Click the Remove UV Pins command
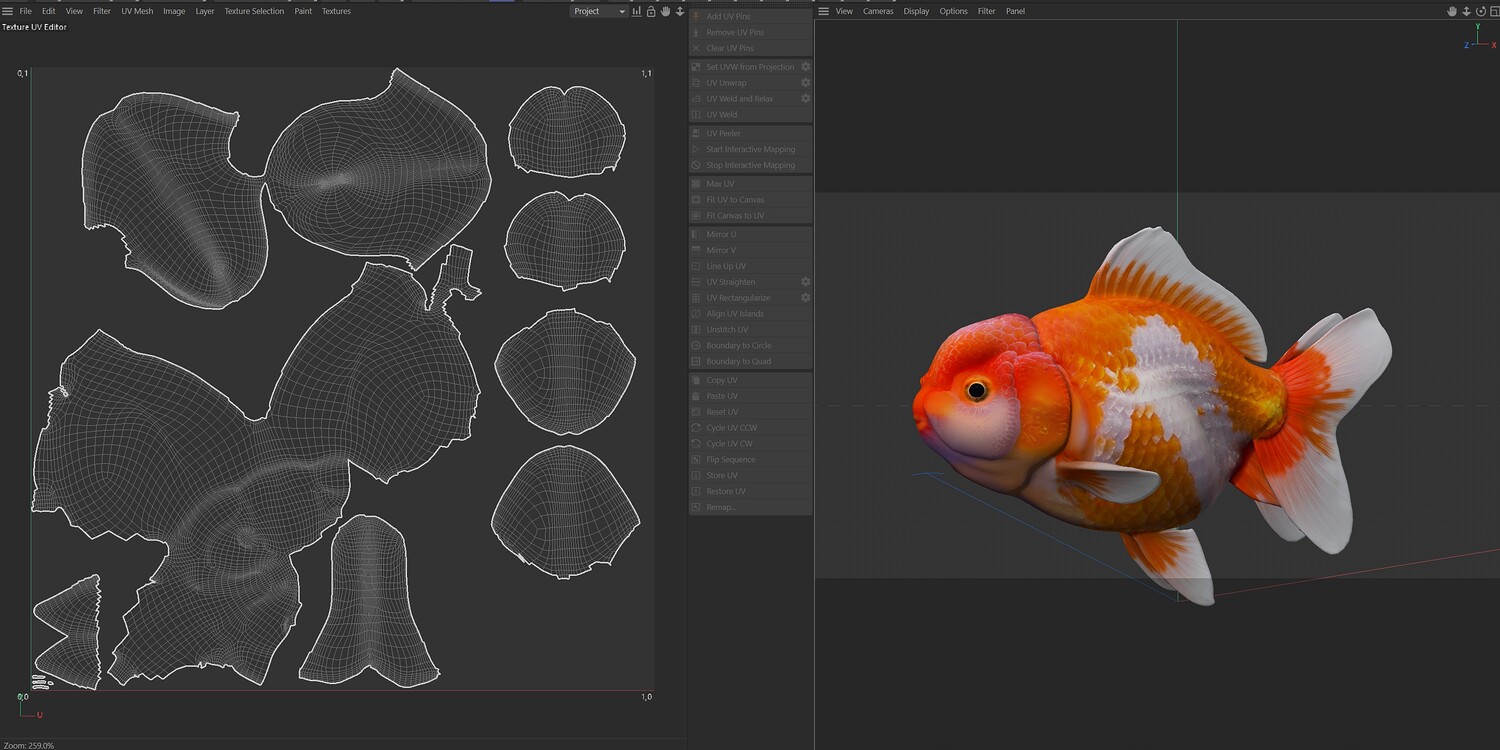The width and height of the screenshot is (1500, 750). tap(751, 32)
